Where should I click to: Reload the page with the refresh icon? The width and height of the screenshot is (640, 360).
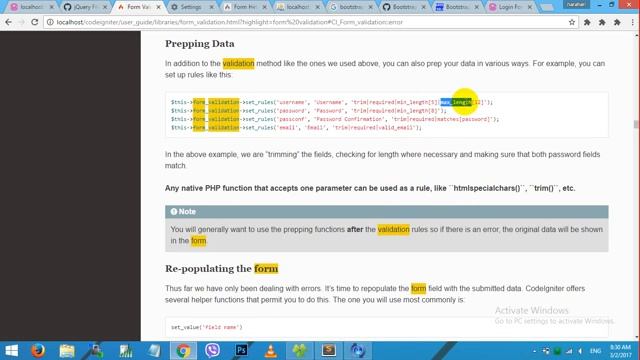pos(35,22)
